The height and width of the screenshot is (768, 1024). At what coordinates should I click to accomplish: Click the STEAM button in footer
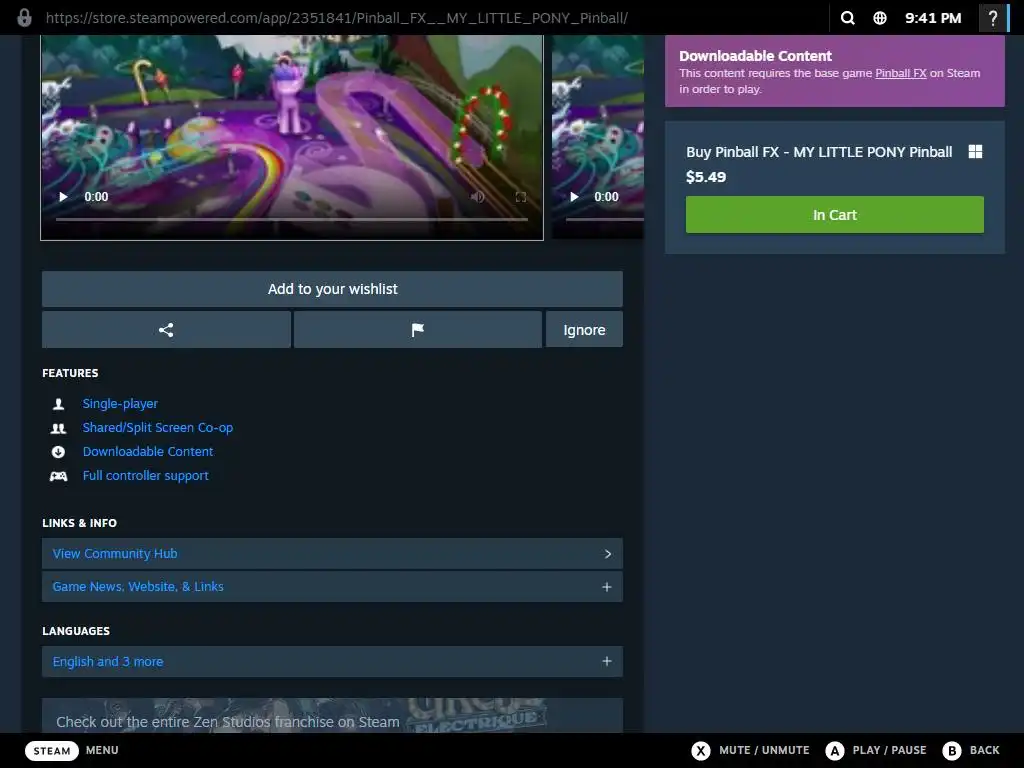pyautogui.click(x=52, y=750)
